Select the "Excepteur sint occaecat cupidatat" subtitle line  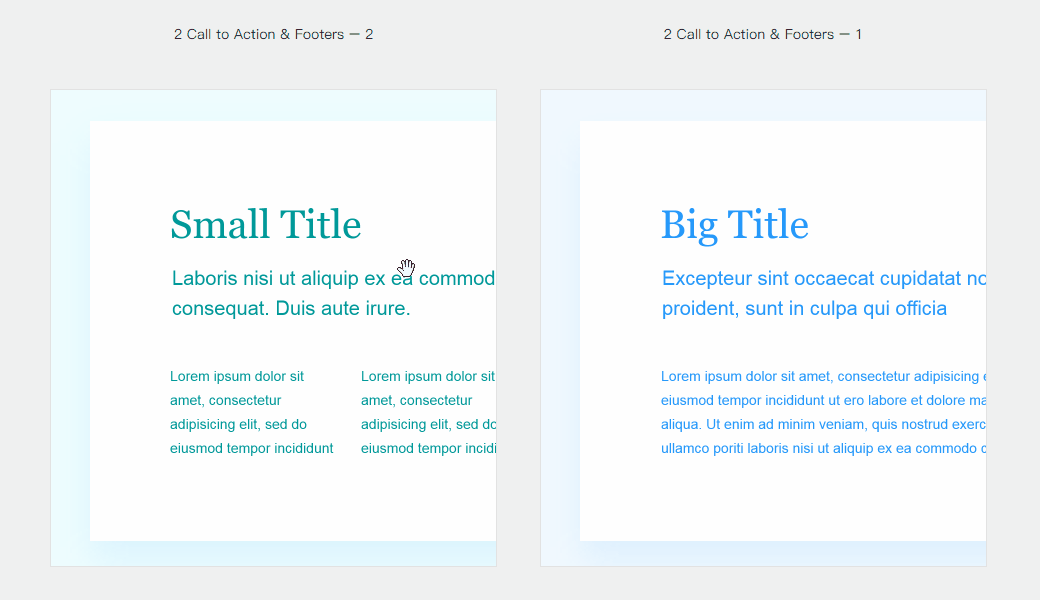820,278
